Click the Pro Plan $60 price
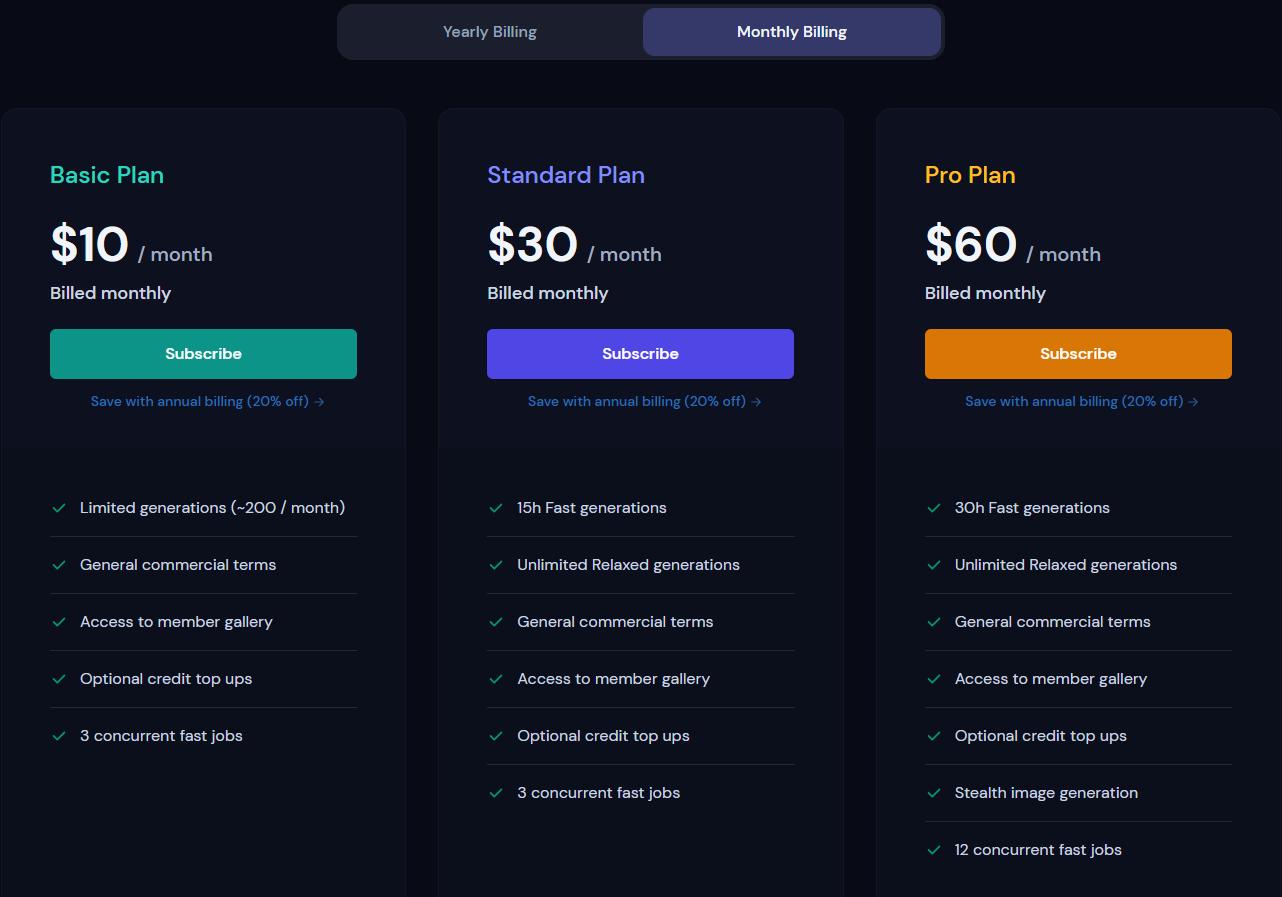This screenshot has height=897, width=1282. pos(971,245)
